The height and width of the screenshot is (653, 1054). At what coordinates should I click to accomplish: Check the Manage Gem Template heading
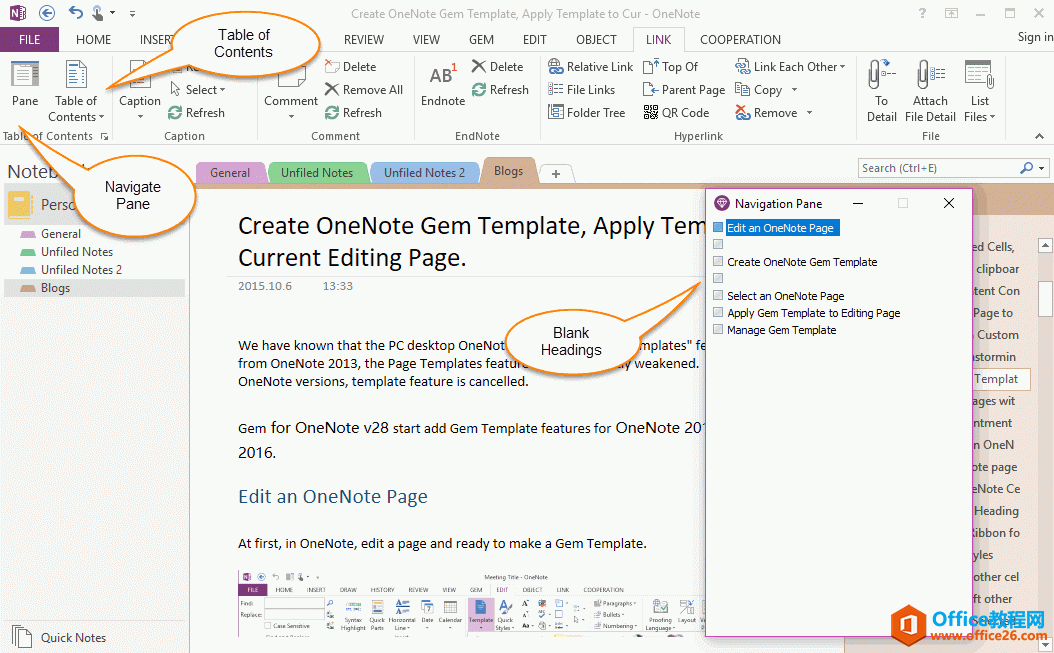point(718,329)
